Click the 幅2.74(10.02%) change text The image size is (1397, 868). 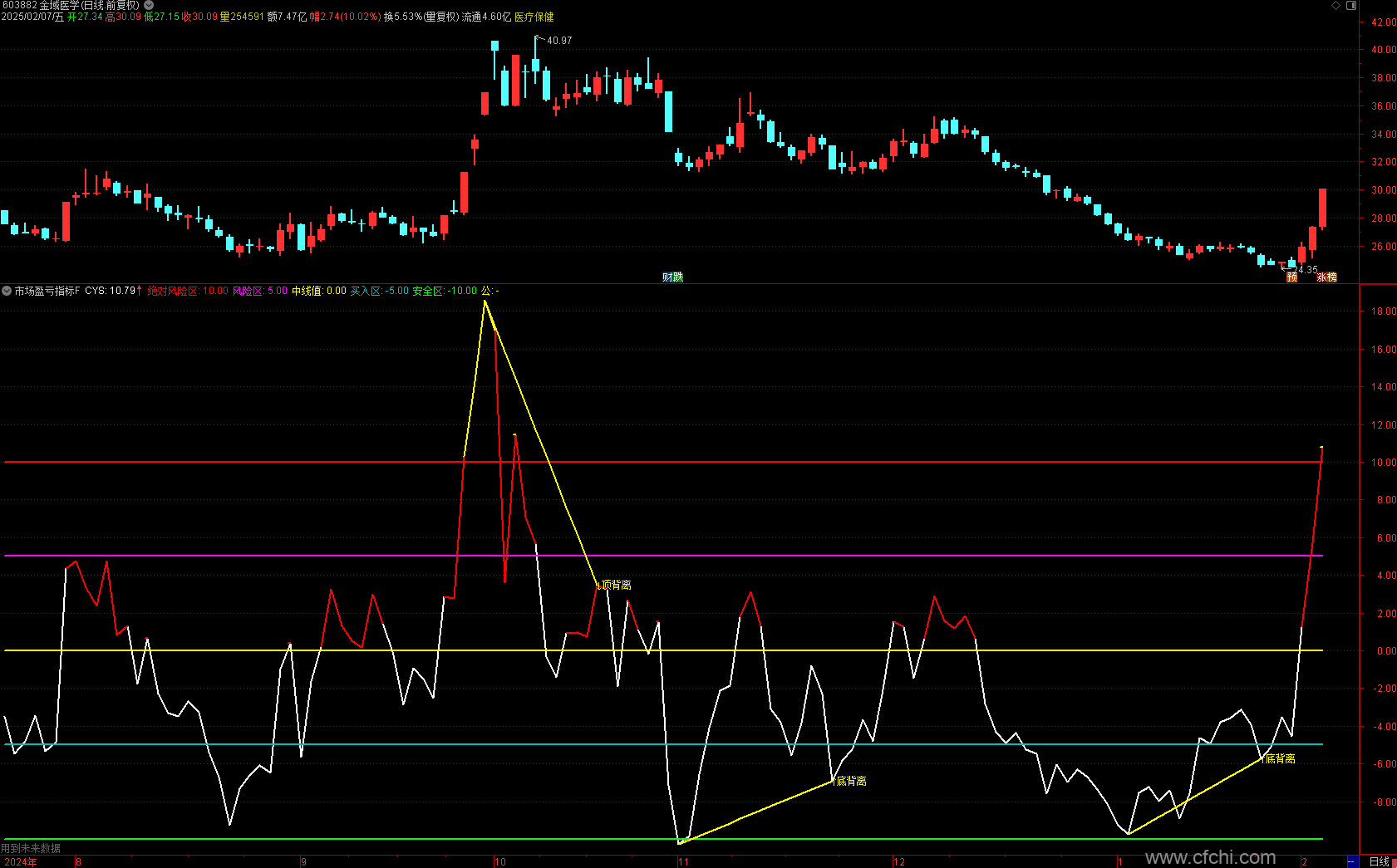(x=346, y=17)
